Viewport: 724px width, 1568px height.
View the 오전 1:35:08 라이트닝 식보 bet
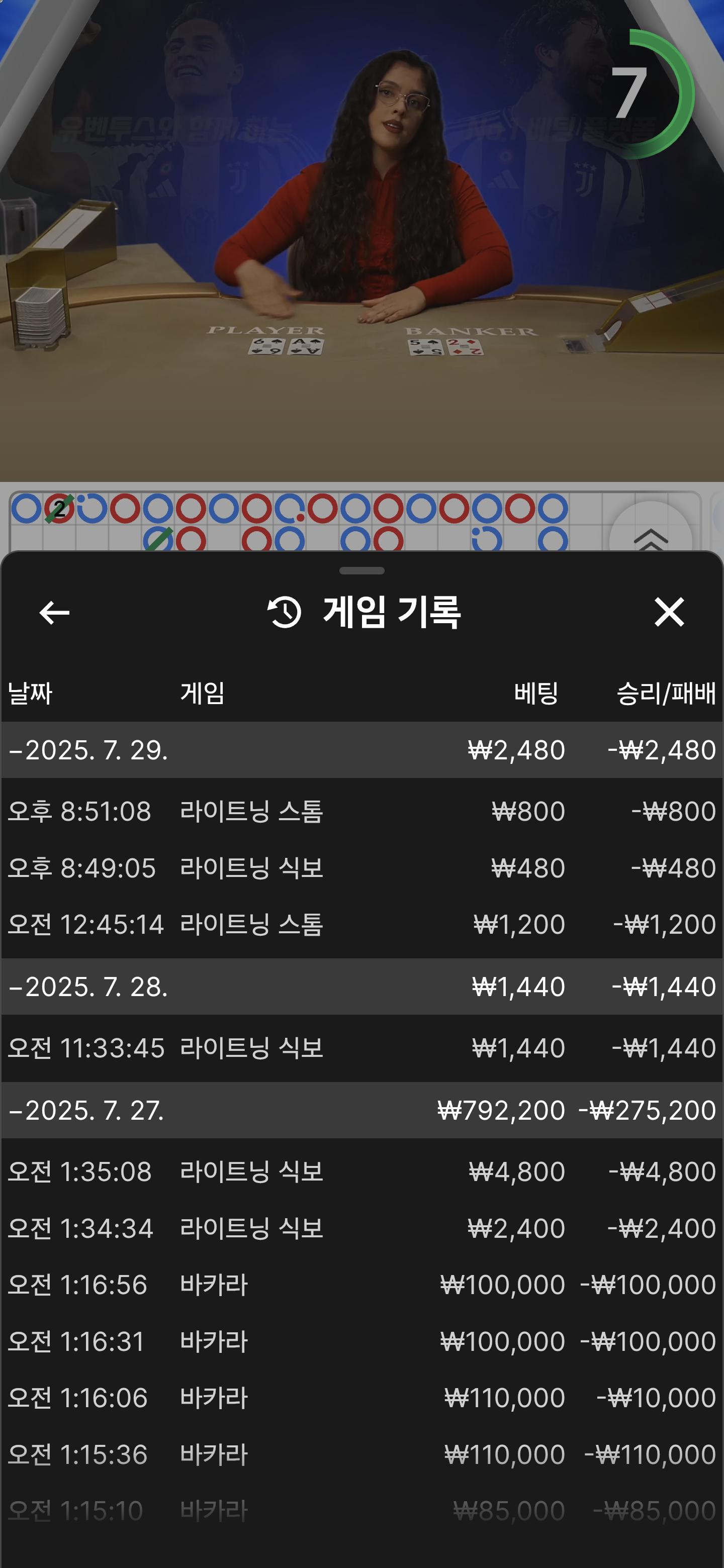click(x=361, y=1172)
